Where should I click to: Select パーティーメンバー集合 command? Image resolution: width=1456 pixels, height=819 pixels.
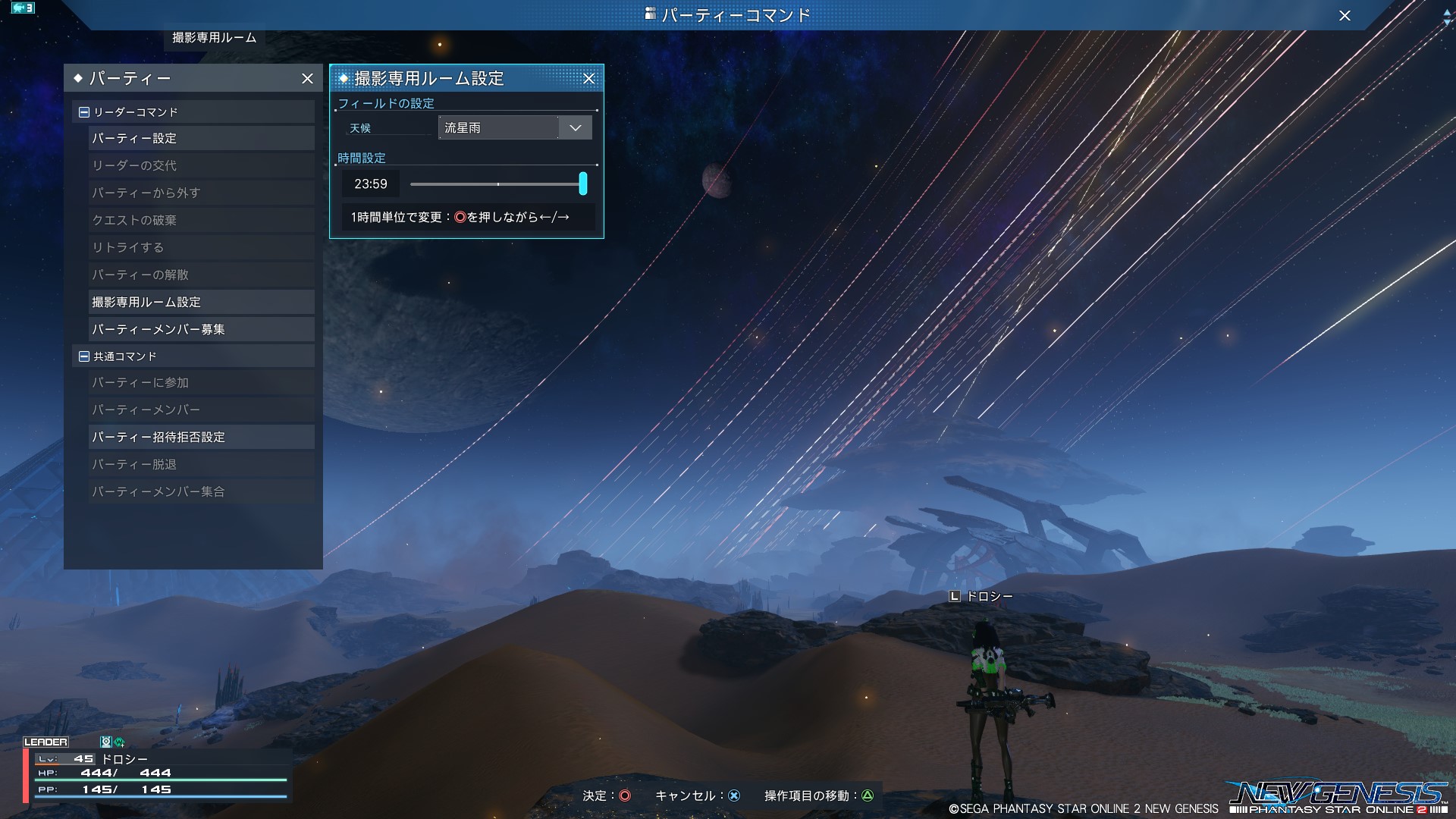pyautogui.click(x=201, y=491)
